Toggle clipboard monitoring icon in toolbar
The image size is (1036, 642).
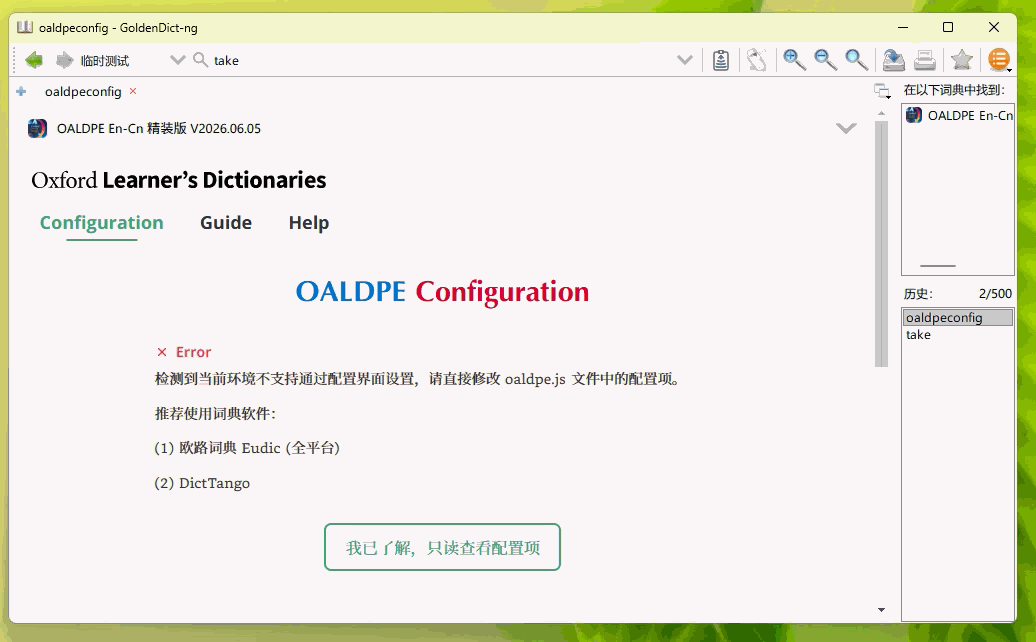721,60
